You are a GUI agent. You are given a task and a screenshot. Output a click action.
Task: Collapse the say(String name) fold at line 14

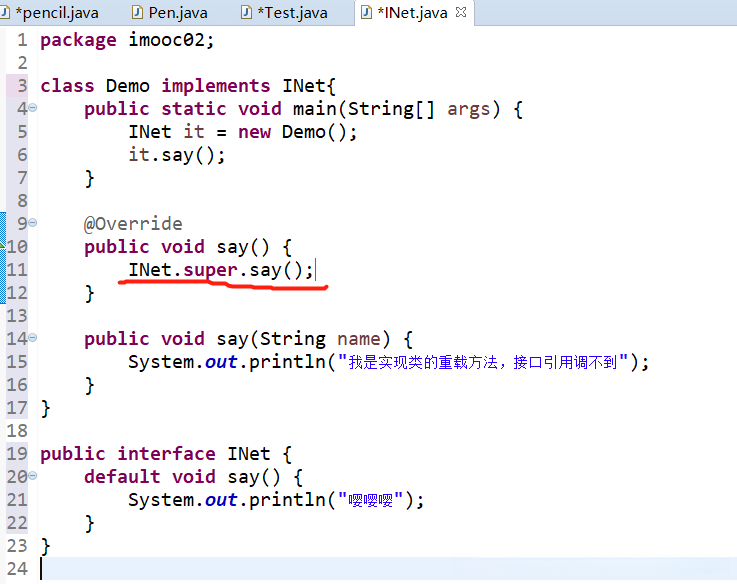tap(32, 338)
